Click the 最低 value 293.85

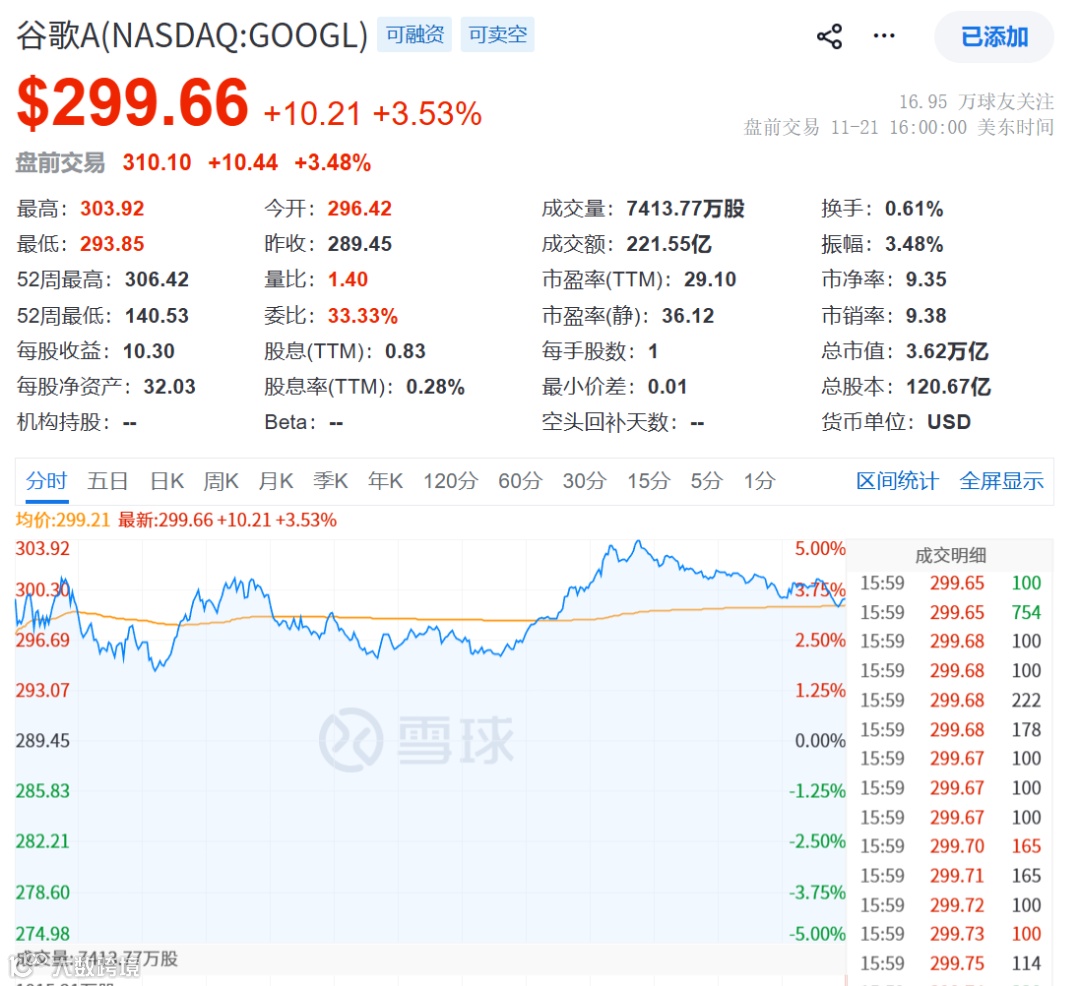point(112,244)
